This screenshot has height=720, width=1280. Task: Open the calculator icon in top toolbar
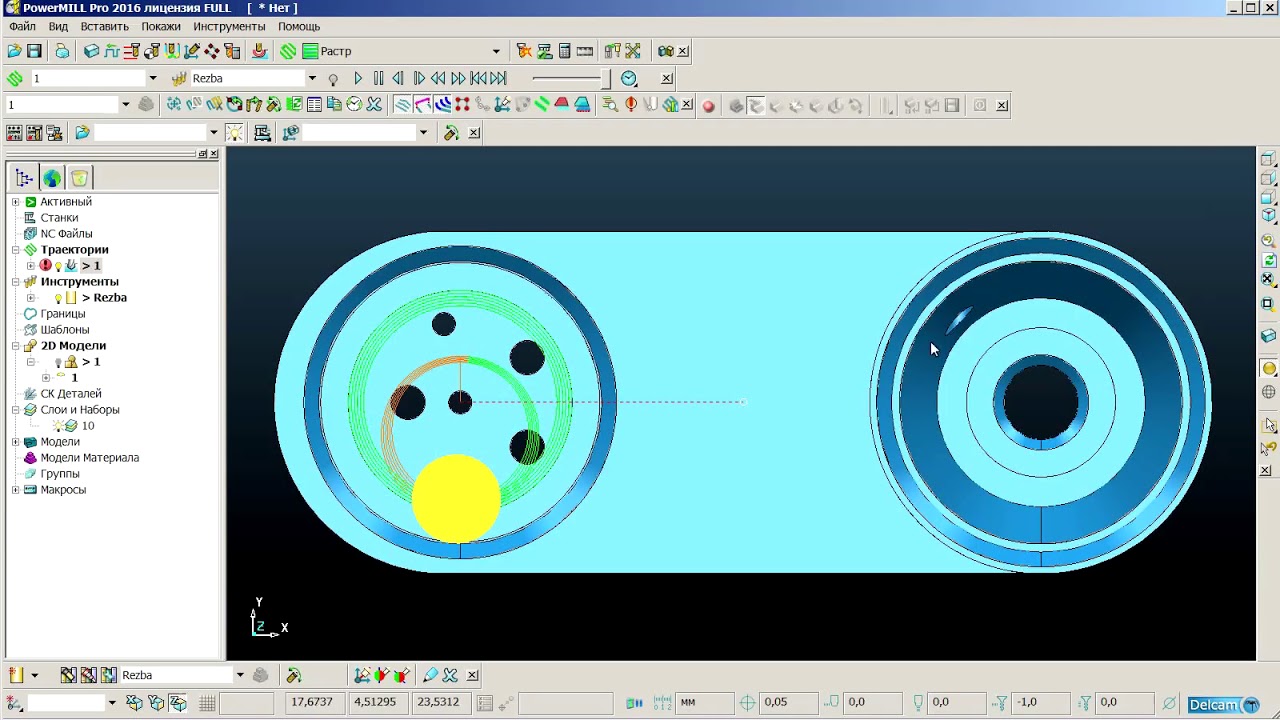point(564,51)
